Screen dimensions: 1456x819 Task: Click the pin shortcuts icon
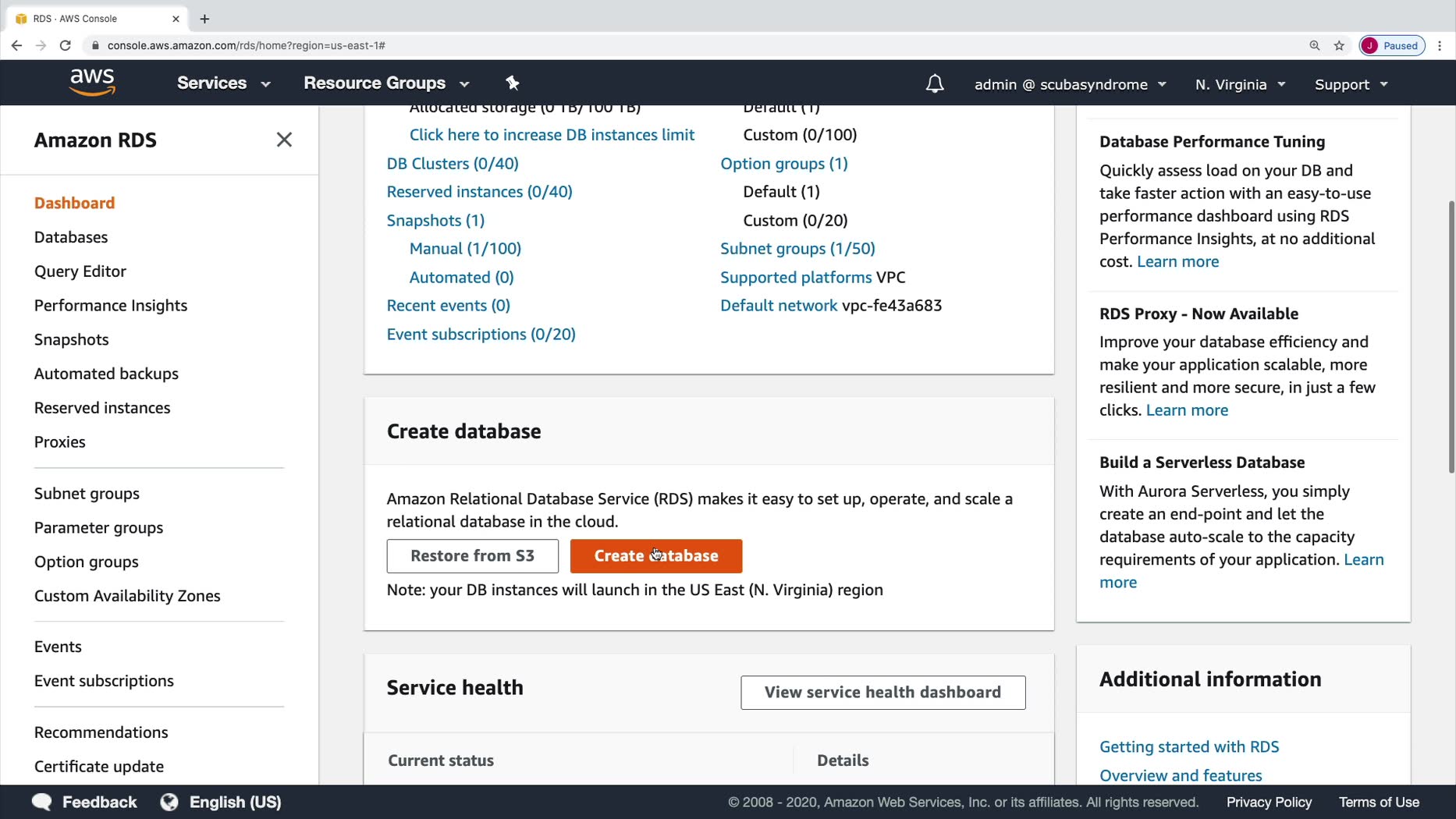point(512,83)
